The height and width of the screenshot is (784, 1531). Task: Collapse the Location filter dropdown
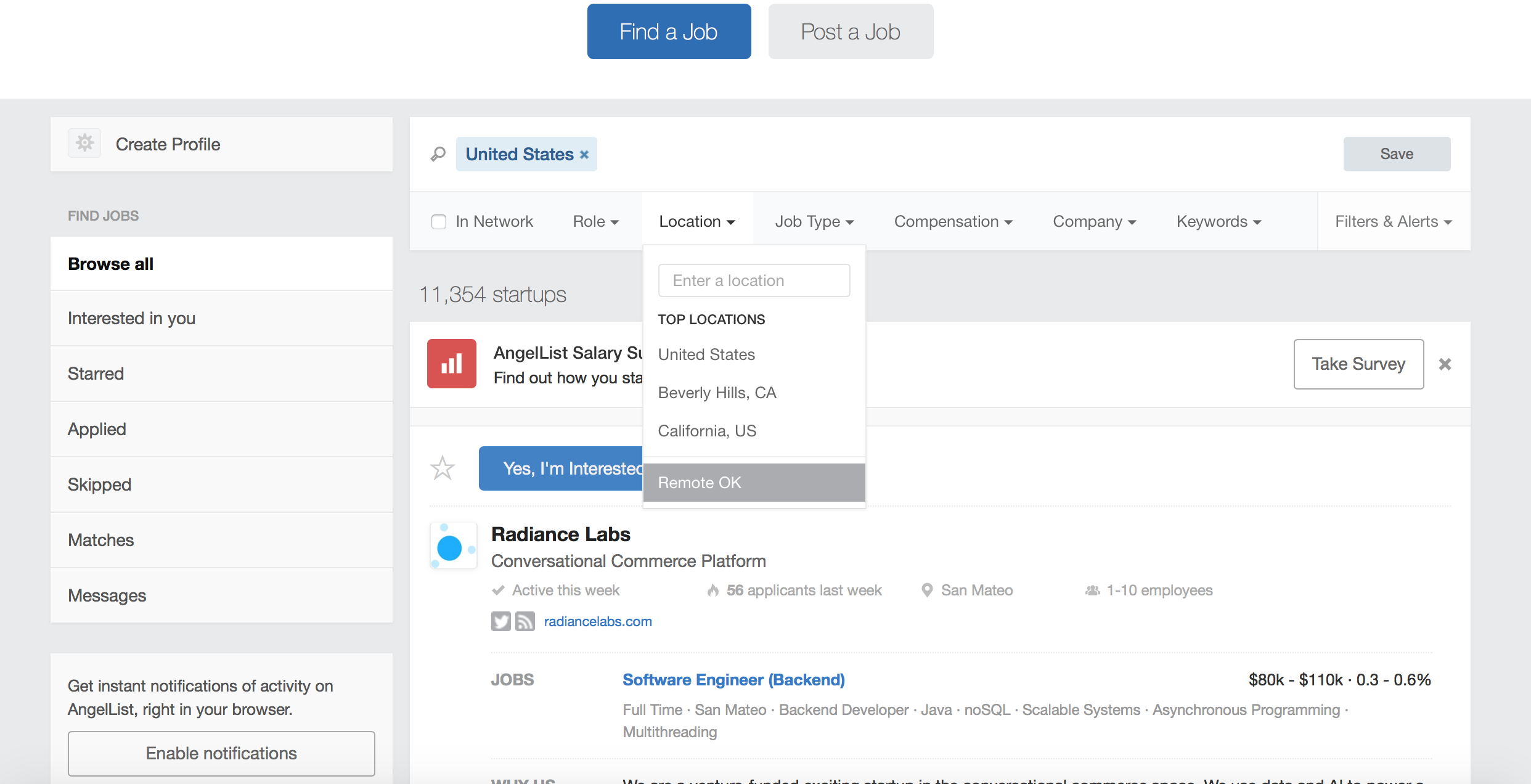click(x=697, y=221)
